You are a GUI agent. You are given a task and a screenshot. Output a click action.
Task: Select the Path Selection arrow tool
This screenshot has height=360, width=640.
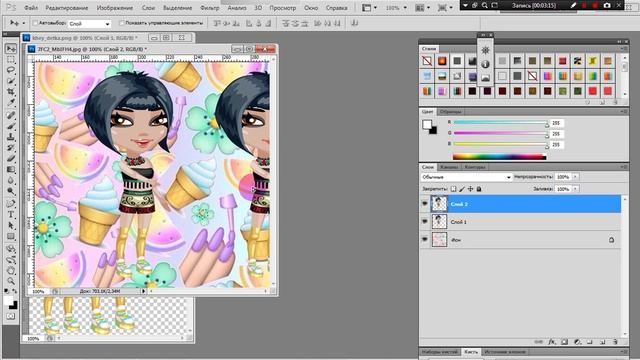(11, 225)
